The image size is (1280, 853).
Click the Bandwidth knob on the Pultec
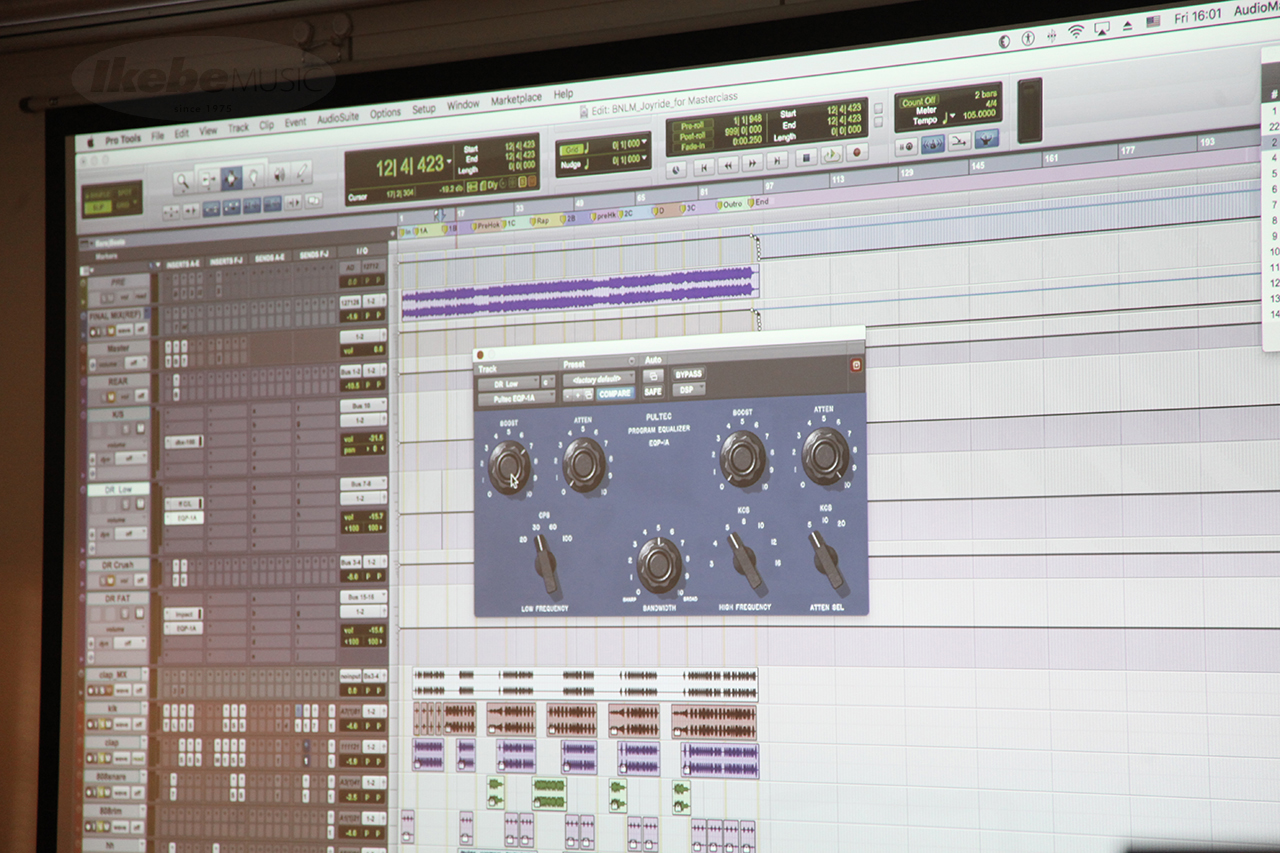pyautogui.click(x=659, y=563)
